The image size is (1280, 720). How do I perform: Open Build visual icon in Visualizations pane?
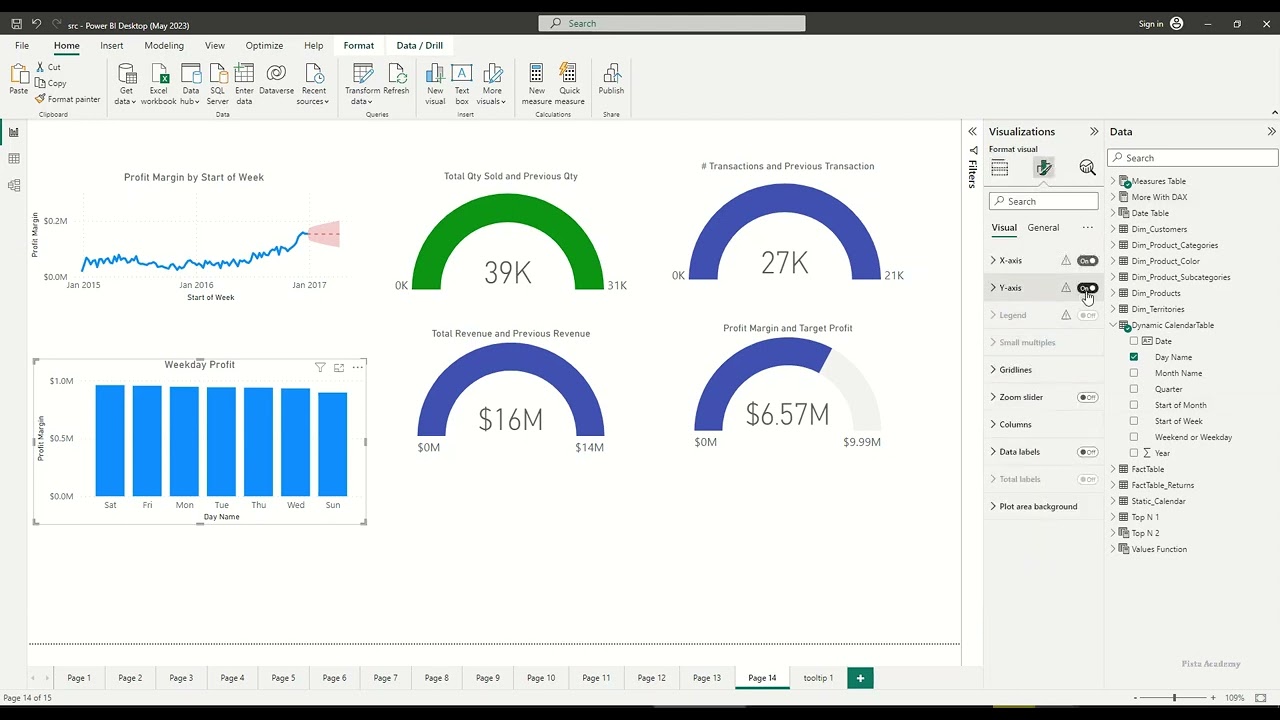(999, 168)
